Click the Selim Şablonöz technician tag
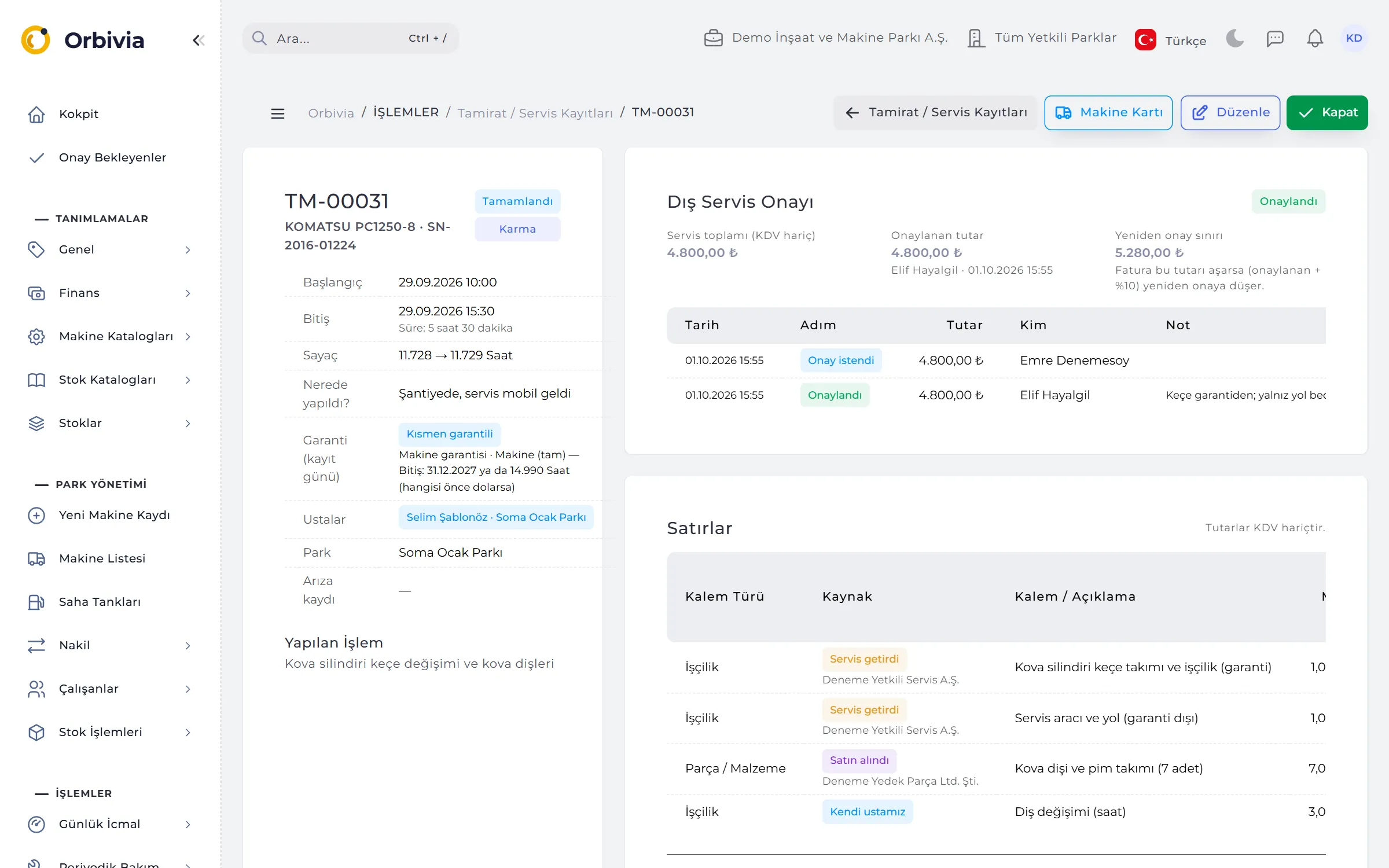Image resolution: width=1389 pixels, height=868 pixels. (496, 517)
